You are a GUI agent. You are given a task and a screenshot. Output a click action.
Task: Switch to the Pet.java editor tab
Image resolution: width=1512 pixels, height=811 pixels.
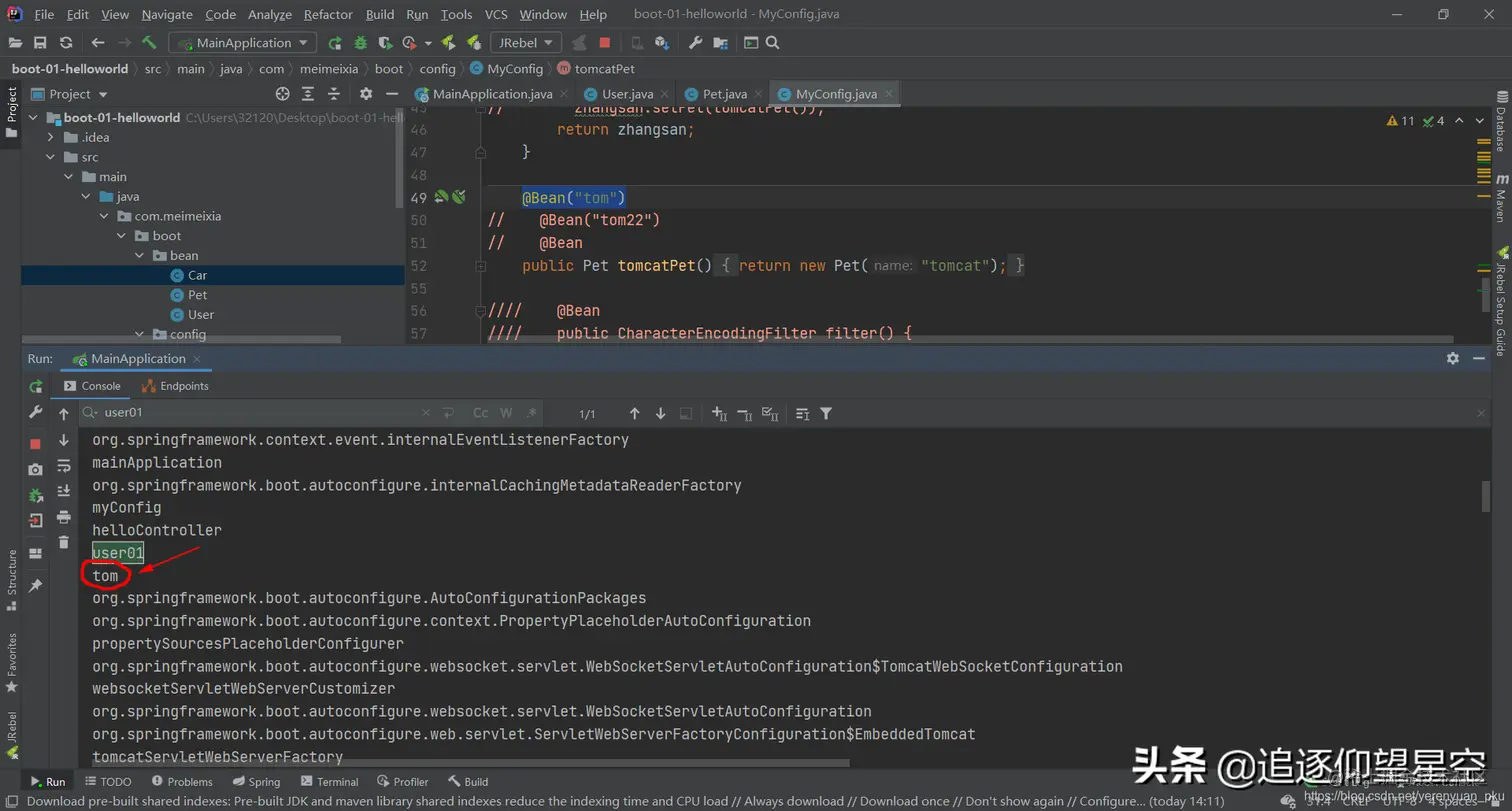coord(725,94)
